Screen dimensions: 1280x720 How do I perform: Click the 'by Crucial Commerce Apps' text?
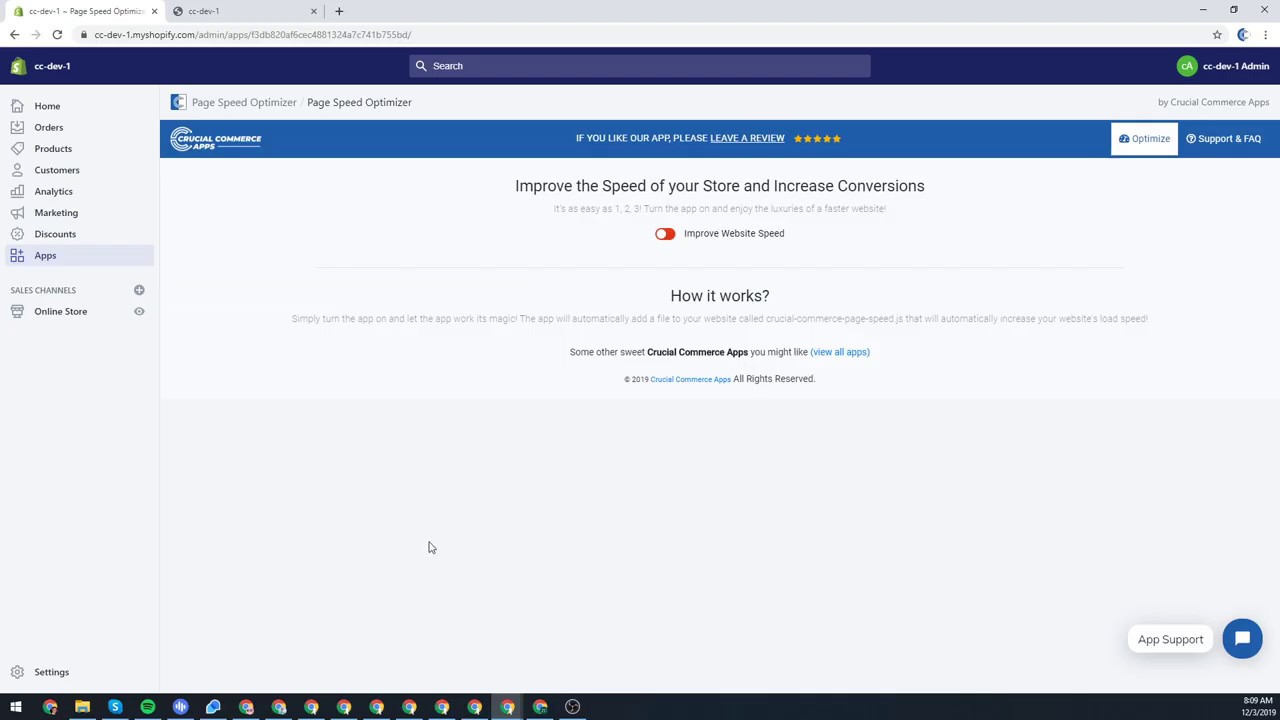pos(1213,102)
